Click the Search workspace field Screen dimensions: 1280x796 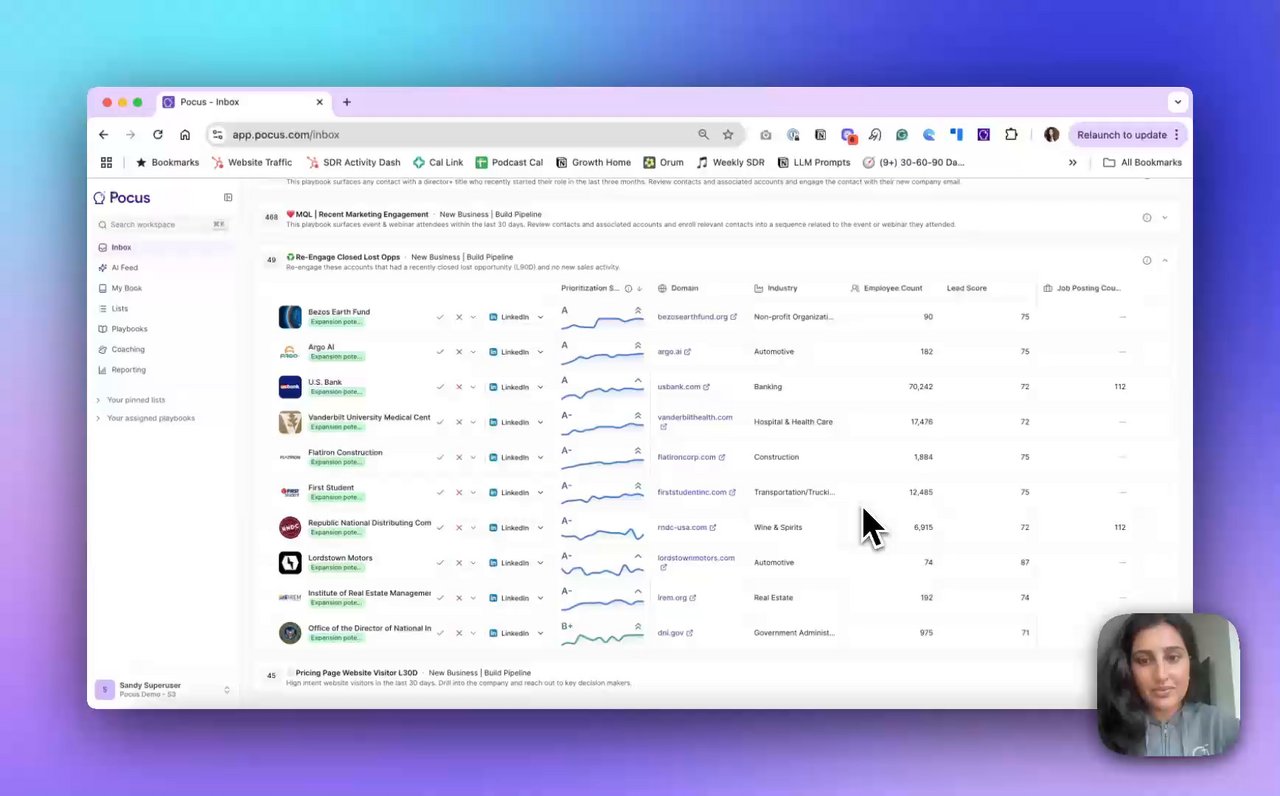coord(162,225)
